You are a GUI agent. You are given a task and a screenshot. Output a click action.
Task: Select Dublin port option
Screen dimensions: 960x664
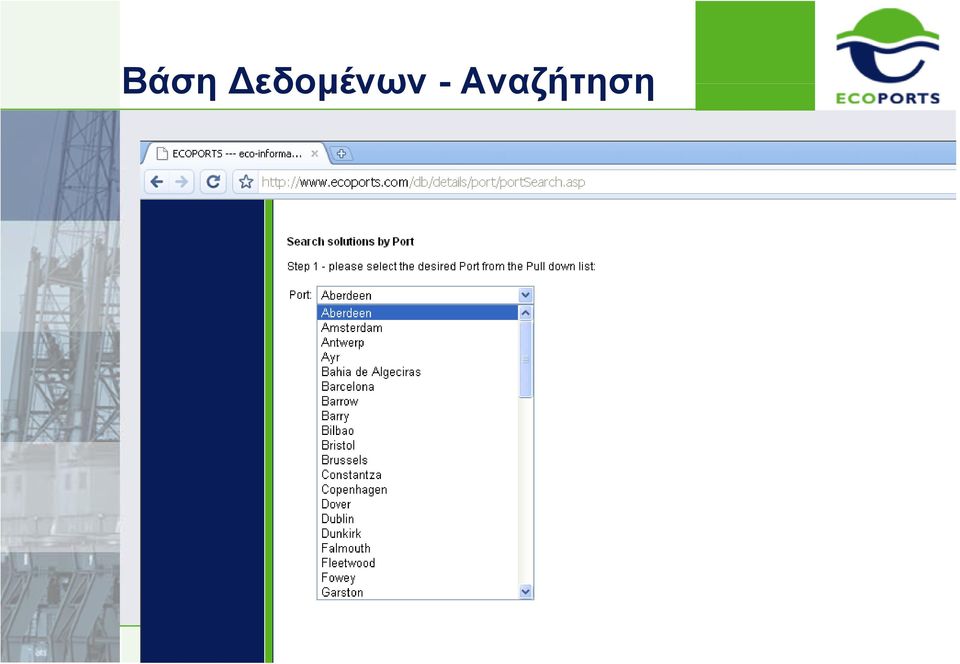coord(418,518)
